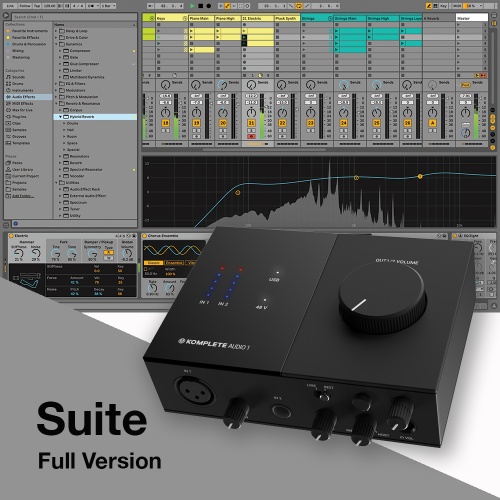Select the Pluck Synth track header
The height and width of the screenshot is (500, 500).
[x=287, y=18]
